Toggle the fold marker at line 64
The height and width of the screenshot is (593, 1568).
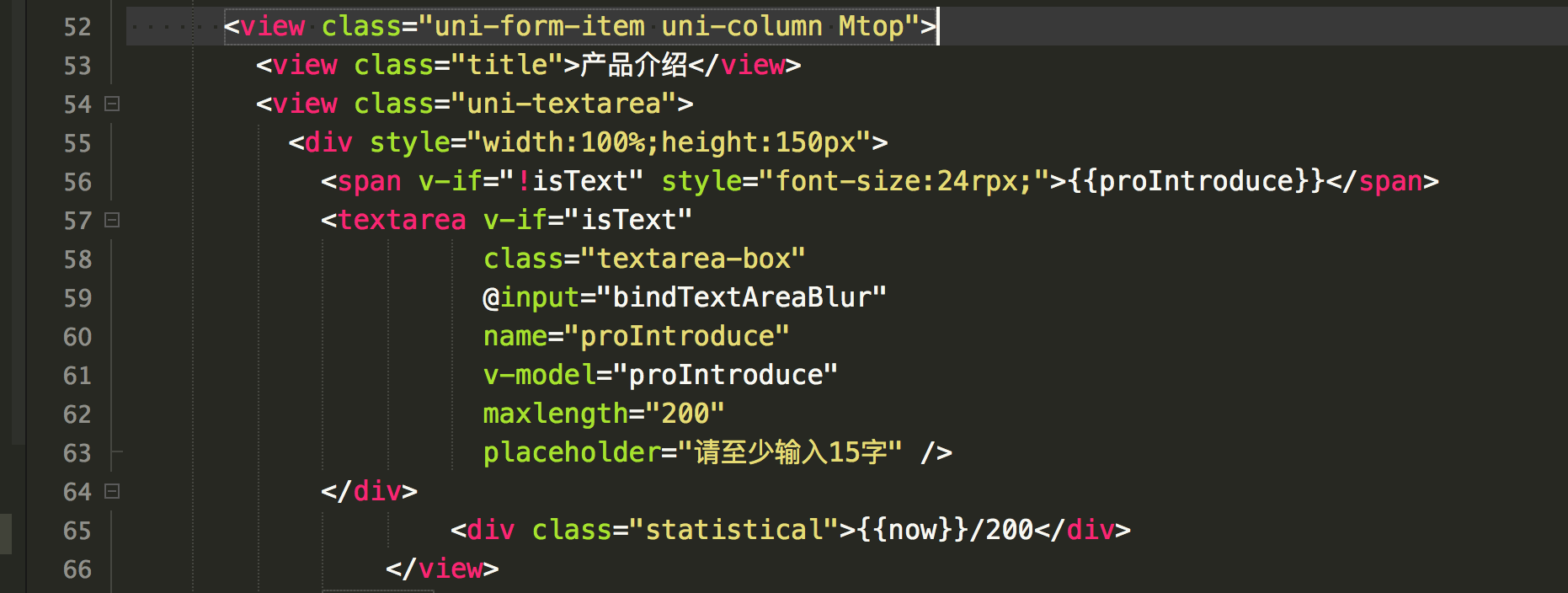pyautogui.click(x=112, y=491)
